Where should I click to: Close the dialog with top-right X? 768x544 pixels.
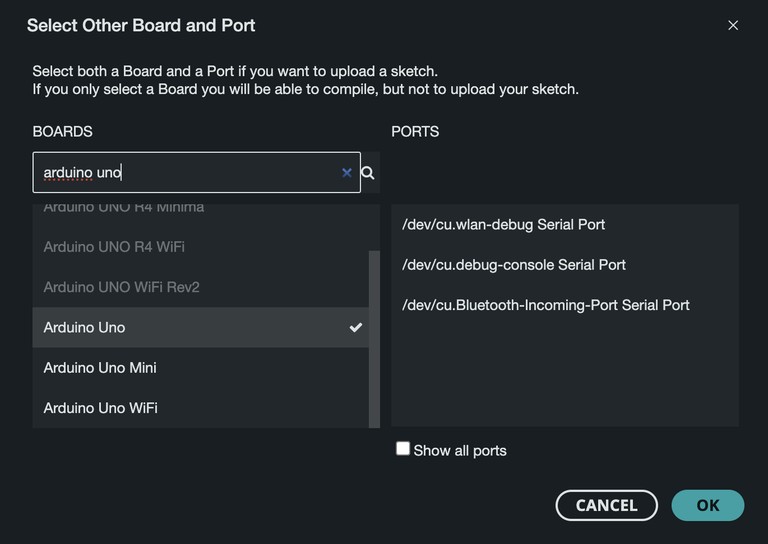click(733, 26)
